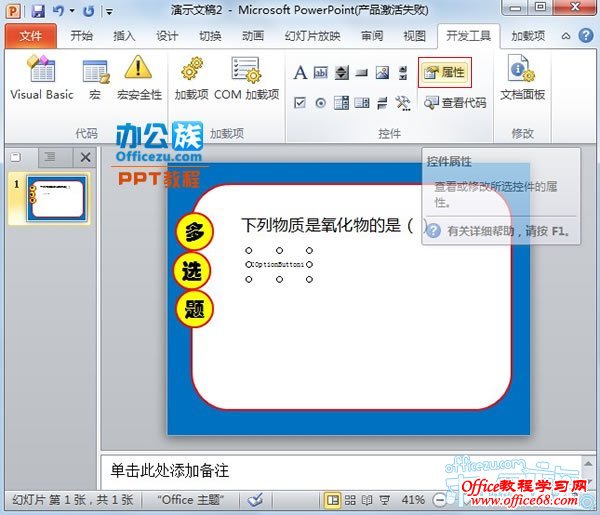Click the 加载项 add-ins gear icon
The image size is (600, 515).
click(191, 78)
